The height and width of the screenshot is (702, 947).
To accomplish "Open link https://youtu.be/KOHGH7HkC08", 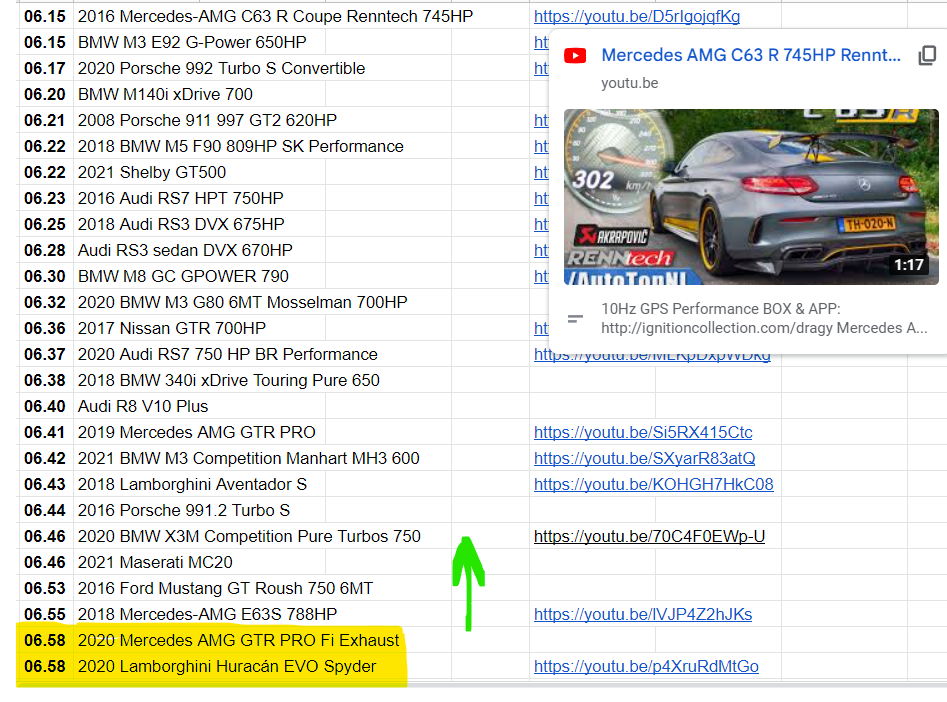I will (x=653, y=485).
